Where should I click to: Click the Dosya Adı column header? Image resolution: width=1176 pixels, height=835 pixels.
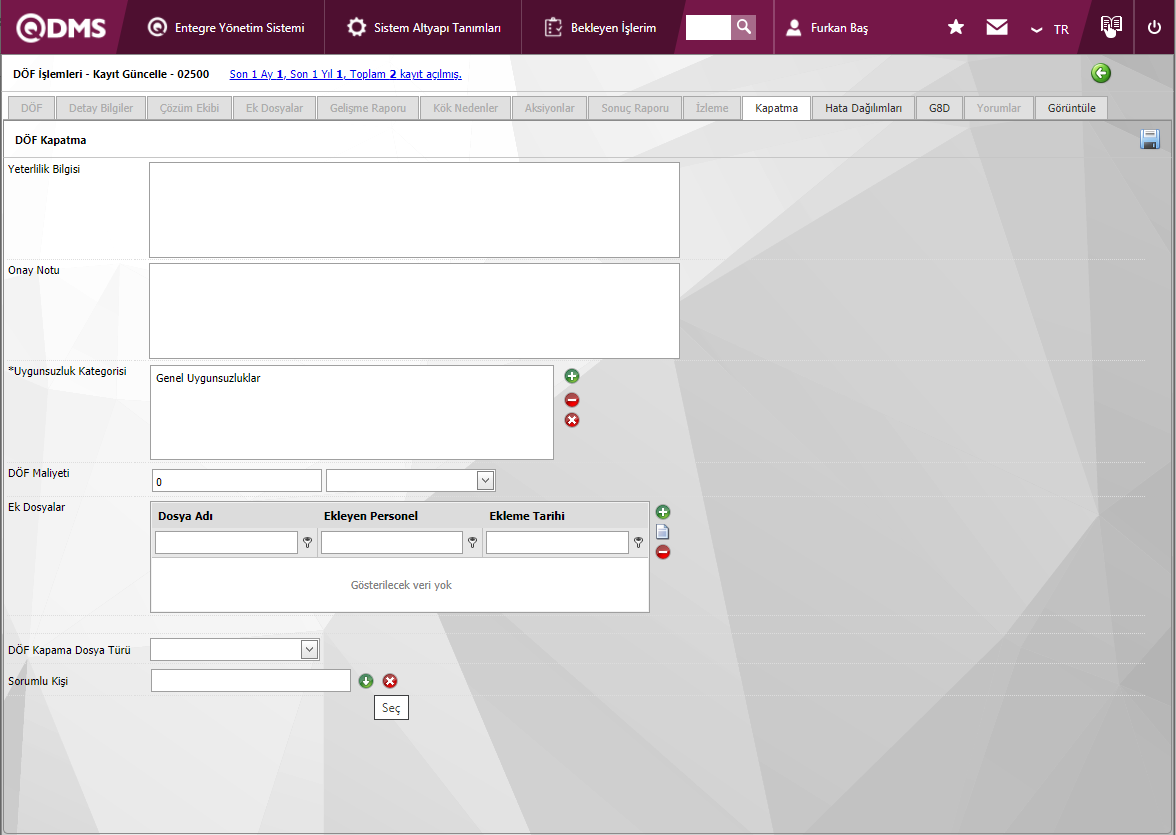point(185,516)
